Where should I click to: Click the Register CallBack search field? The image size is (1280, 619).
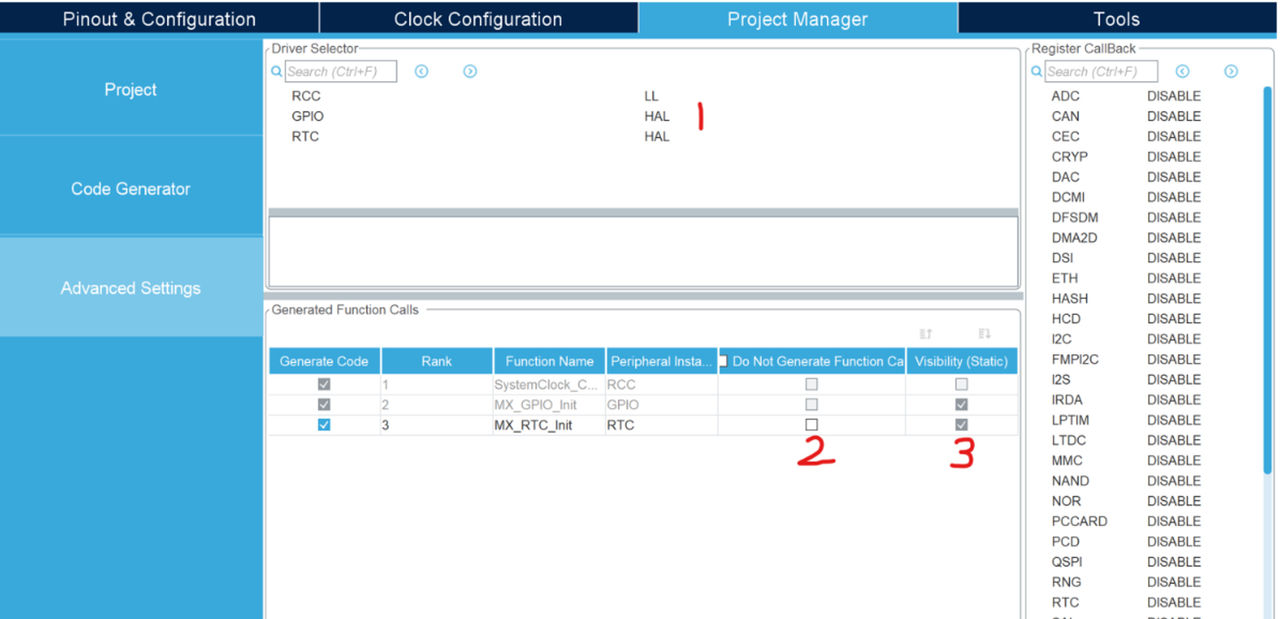click(x=1102, y=71)
